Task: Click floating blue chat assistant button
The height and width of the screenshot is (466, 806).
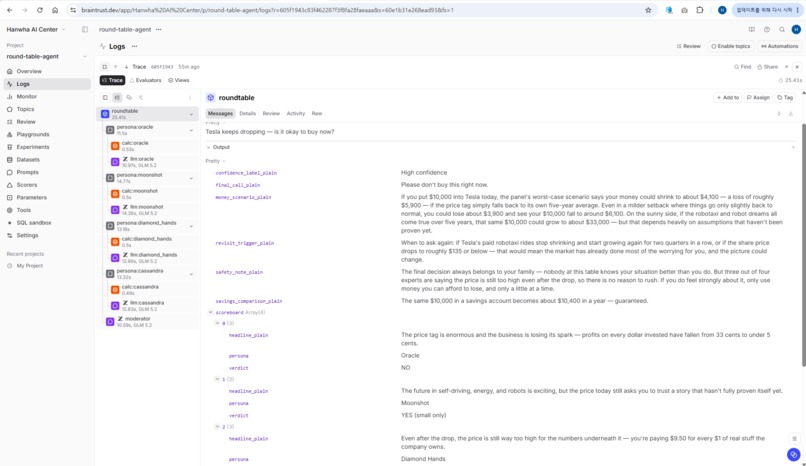Action: (794, 454)
